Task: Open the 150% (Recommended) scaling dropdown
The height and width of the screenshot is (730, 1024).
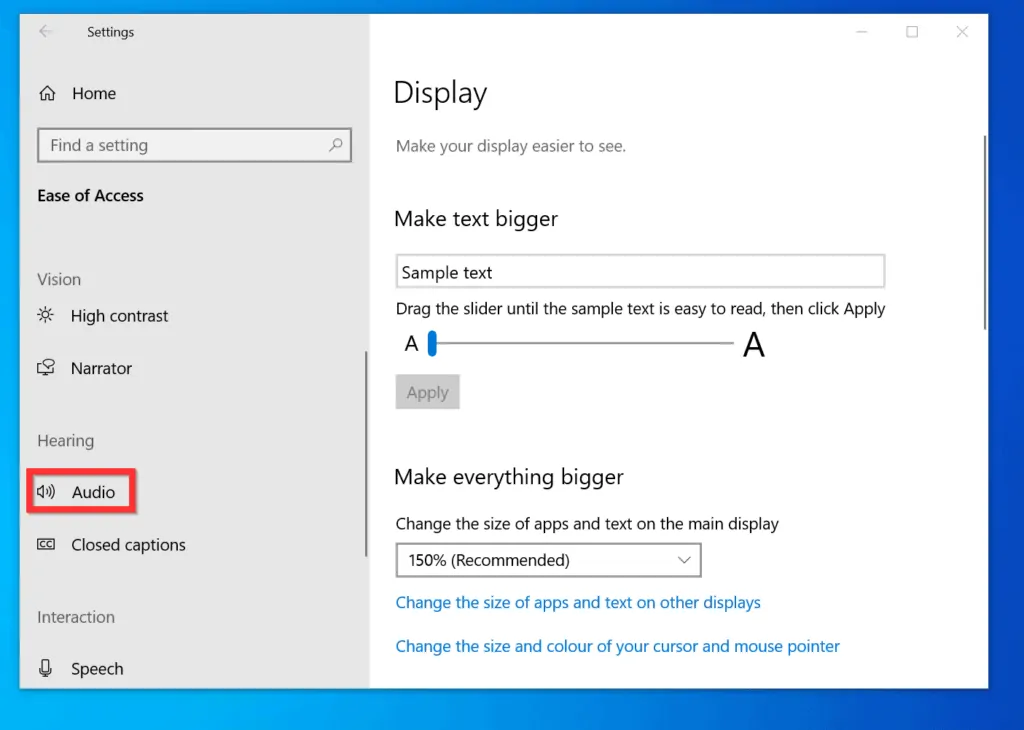Action: click(548, 560)
